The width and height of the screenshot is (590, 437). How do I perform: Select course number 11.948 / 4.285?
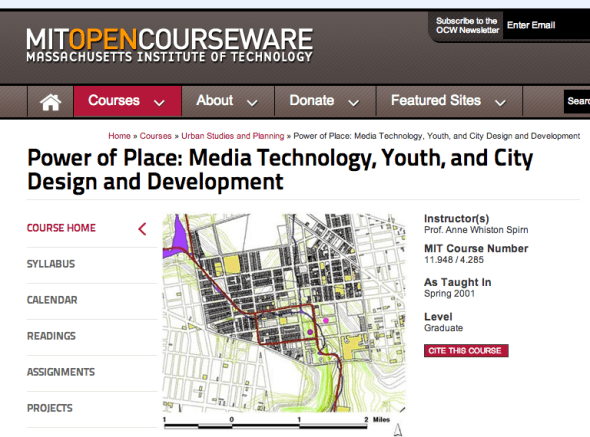[454, 260]
